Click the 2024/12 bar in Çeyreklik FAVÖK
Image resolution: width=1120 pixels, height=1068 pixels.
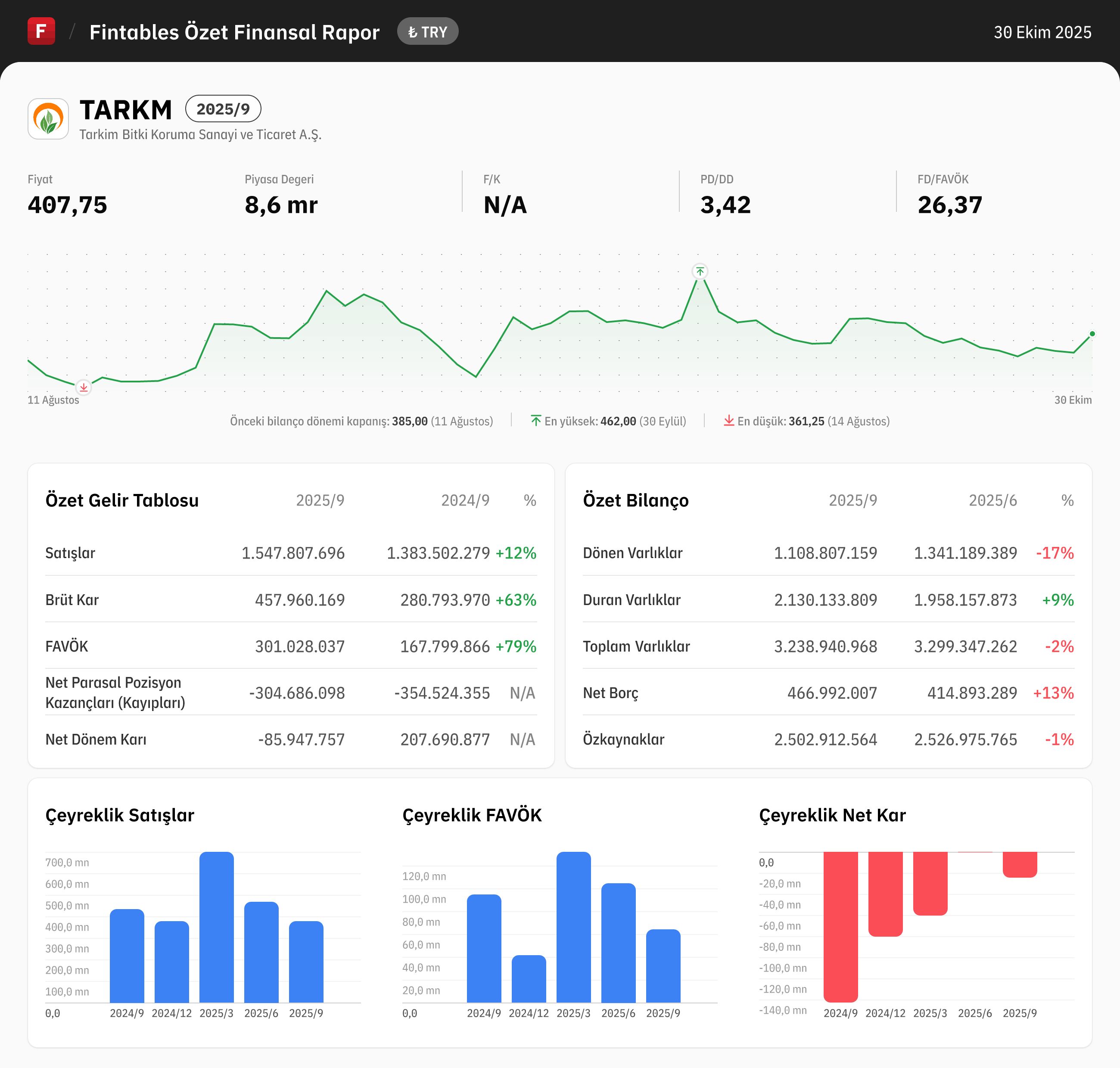coord(529,978)
